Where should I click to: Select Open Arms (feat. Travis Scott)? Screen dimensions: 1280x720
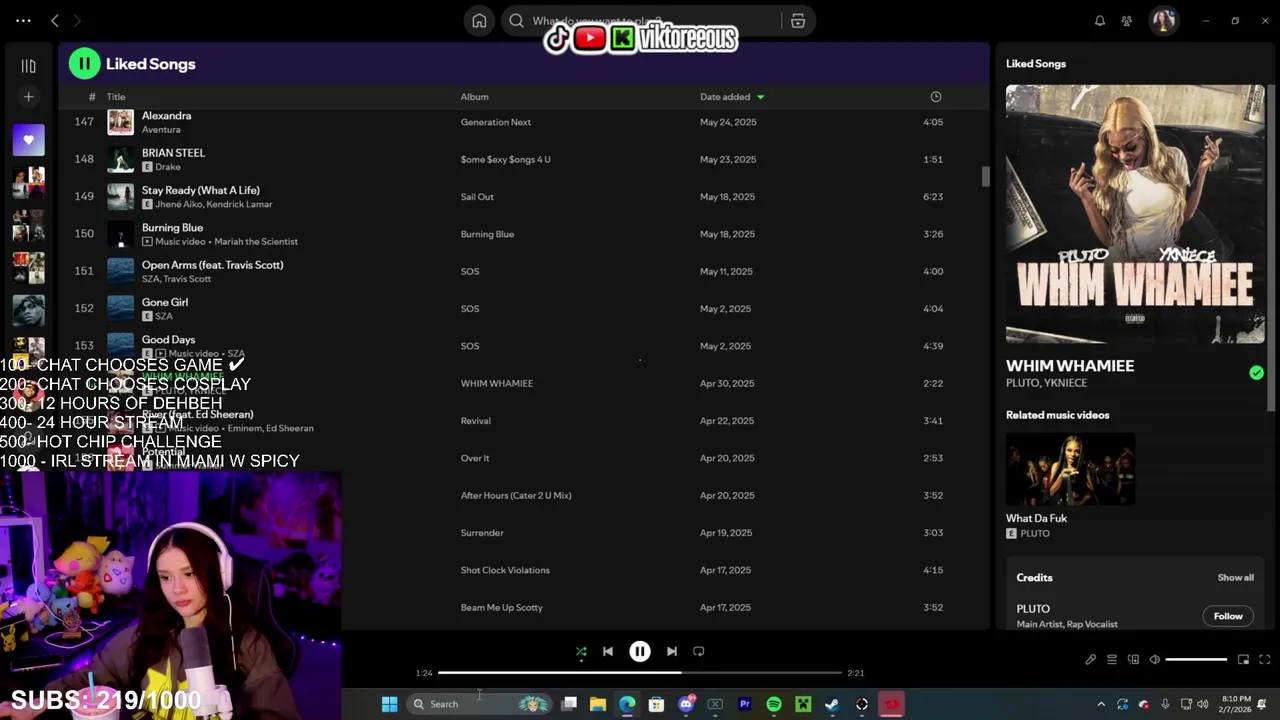[x=212, y=265]
